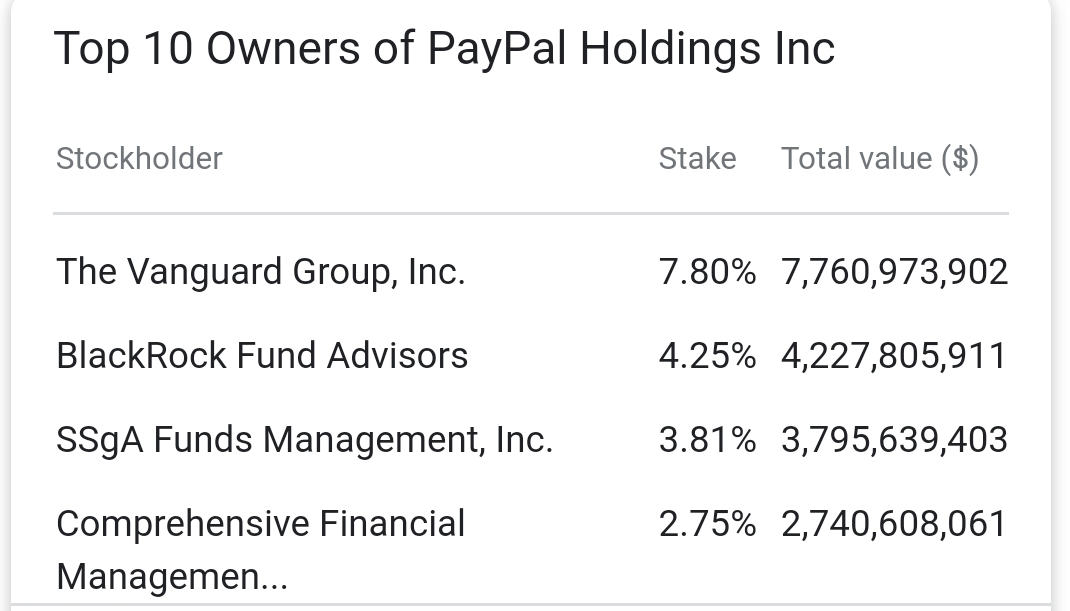Click the total value 2,740,608,061
Image resolution: width=1070 pixels, height=611 pixels.
[894, 523]
